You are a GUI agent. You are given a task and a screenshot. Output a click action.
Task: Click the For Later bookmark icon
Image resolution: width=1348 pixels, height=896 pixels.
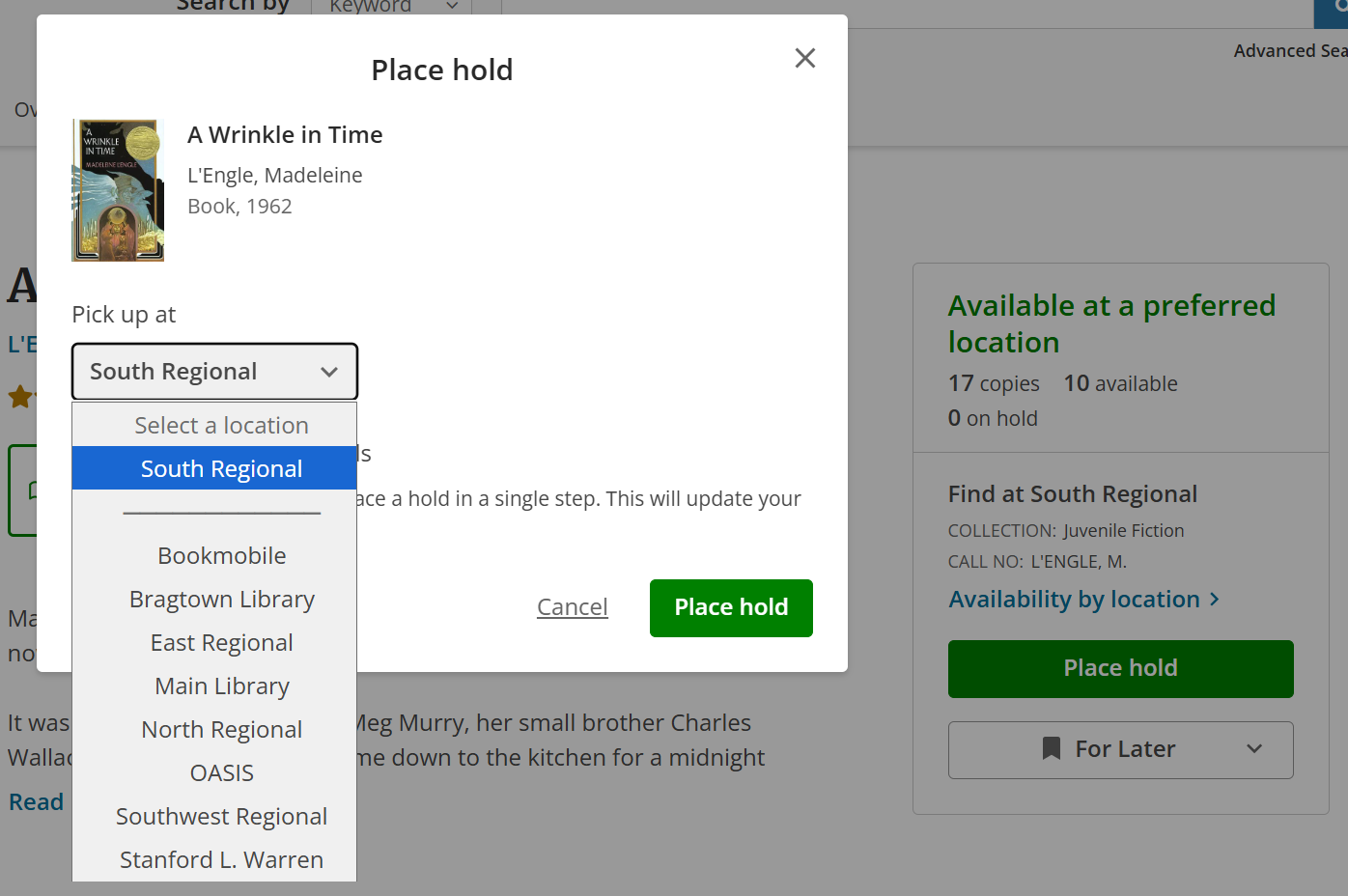click(1052, 749)
